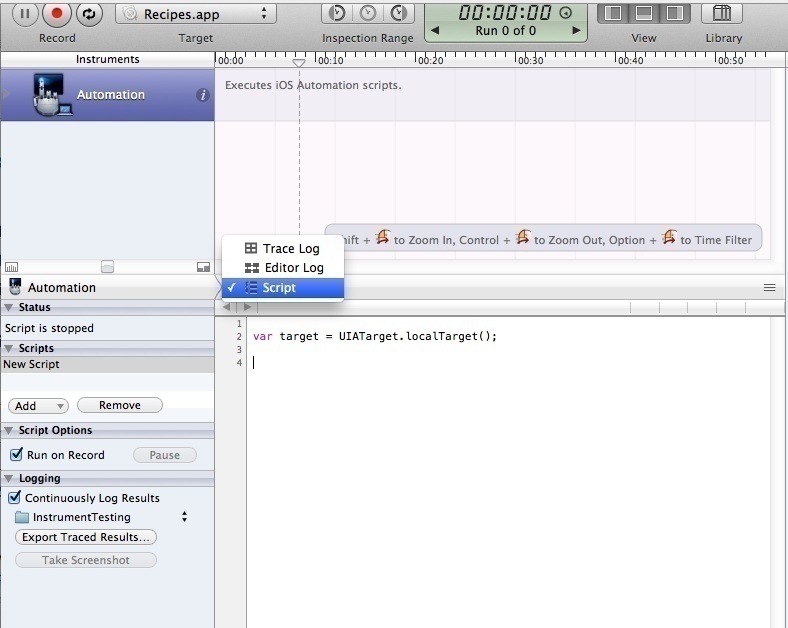This screenshot has width=788, height=628.
Task: Open Automation instrument info inspector
Action: (x=203, y=95)
